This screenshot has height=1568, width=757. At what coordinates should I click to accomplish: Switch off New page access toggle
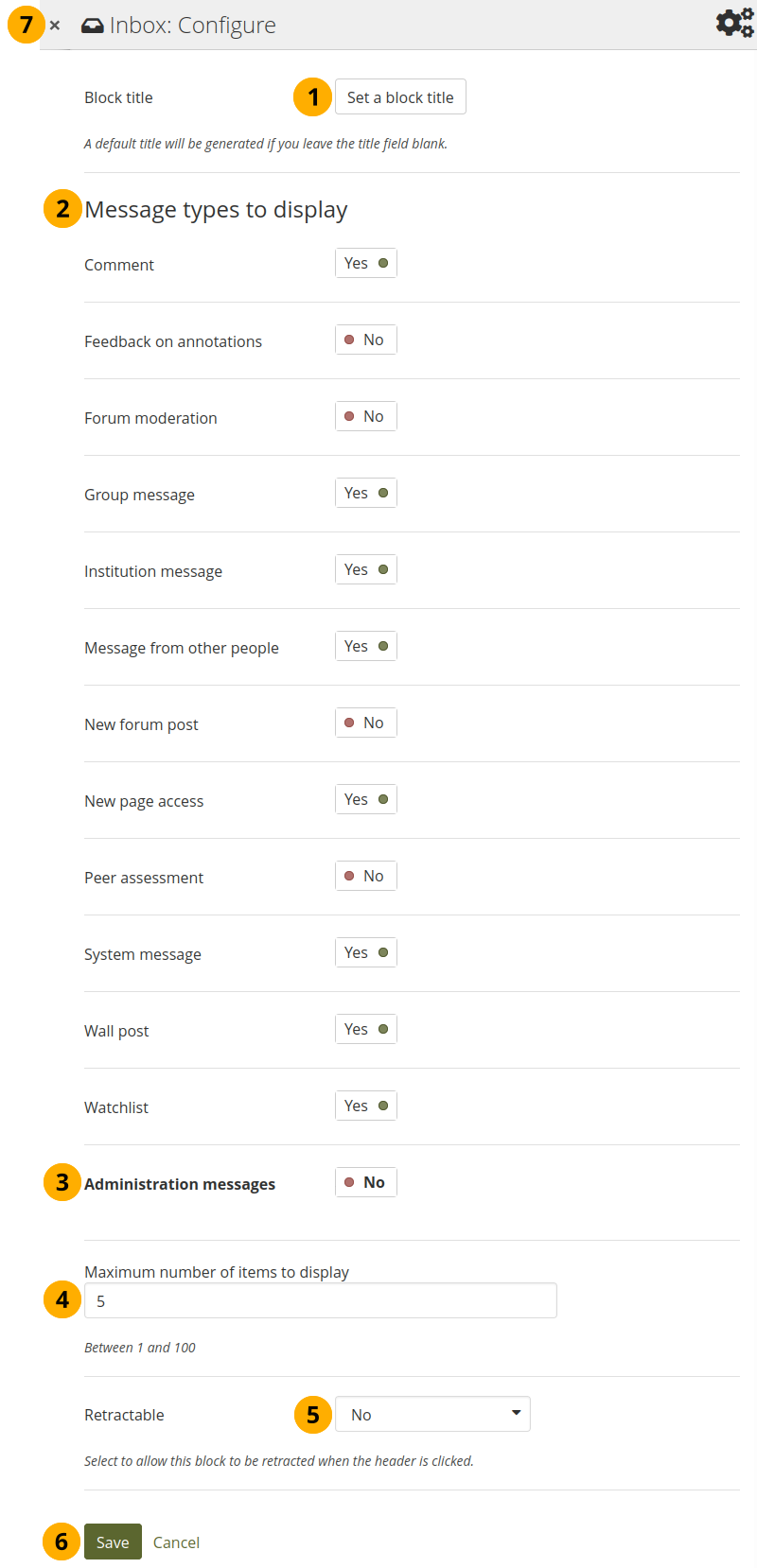click(x=366, y=800)
